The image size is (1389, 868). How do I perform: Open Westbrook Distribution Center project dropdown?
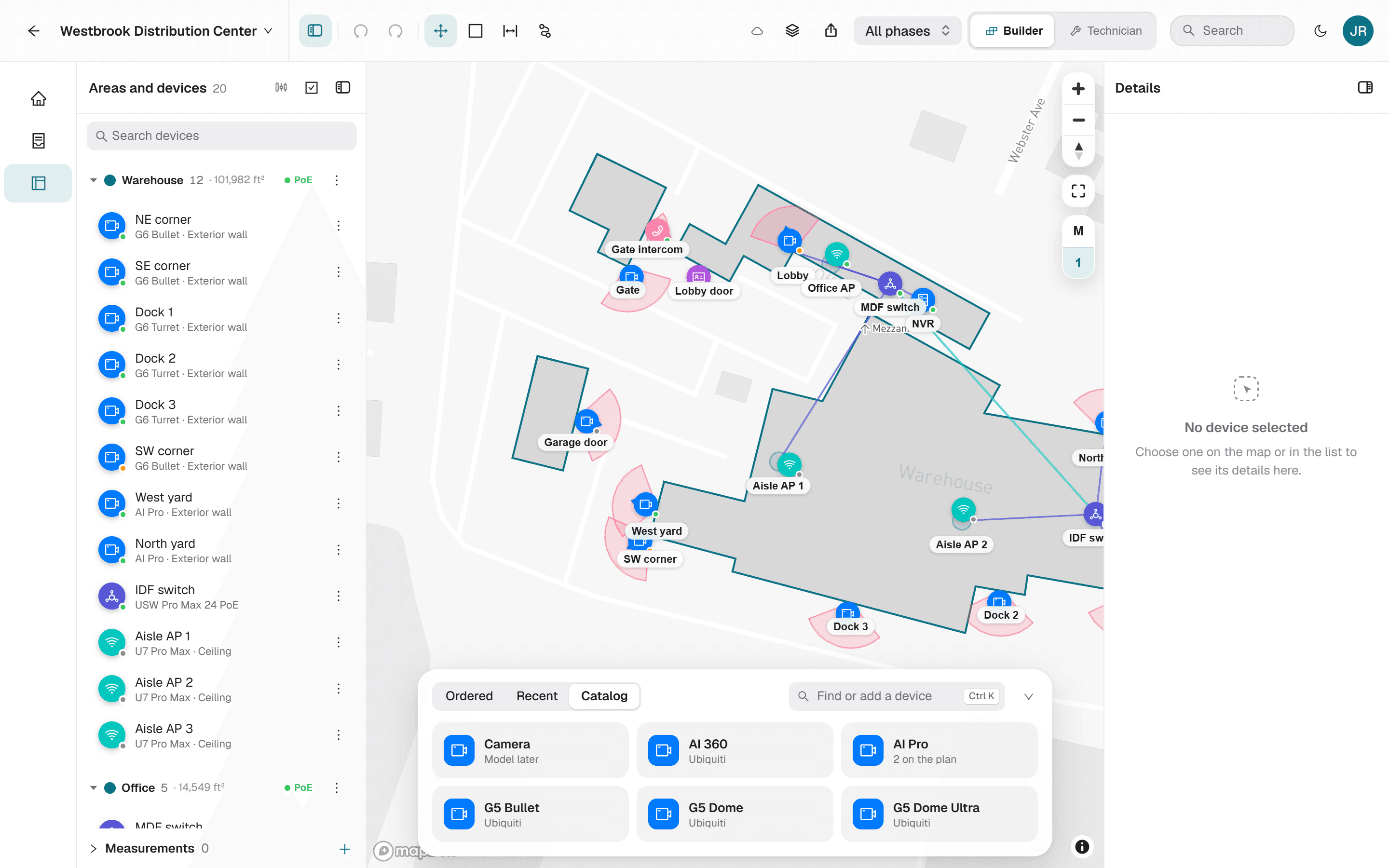coord(166,31)
